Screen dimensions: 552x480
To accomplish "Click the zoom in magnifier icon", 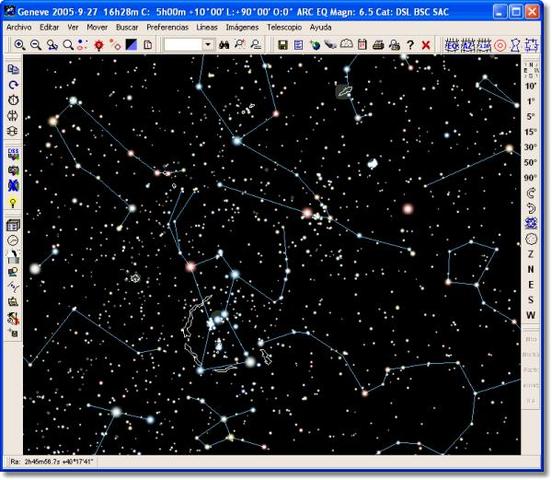I will click(19, 45).
